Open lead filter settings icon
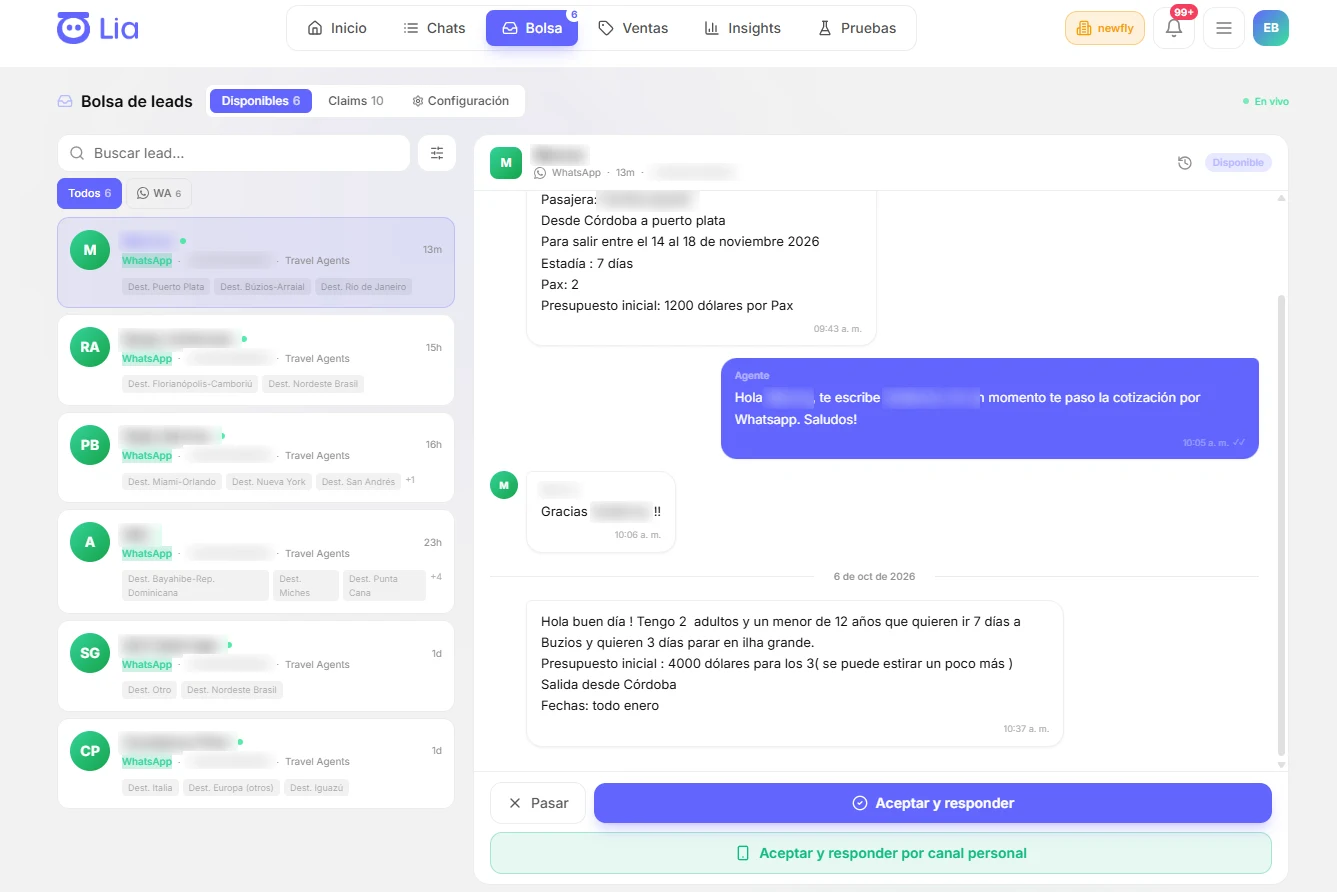This screenshot has width=1337, height=892. click(x=437, y=153)
